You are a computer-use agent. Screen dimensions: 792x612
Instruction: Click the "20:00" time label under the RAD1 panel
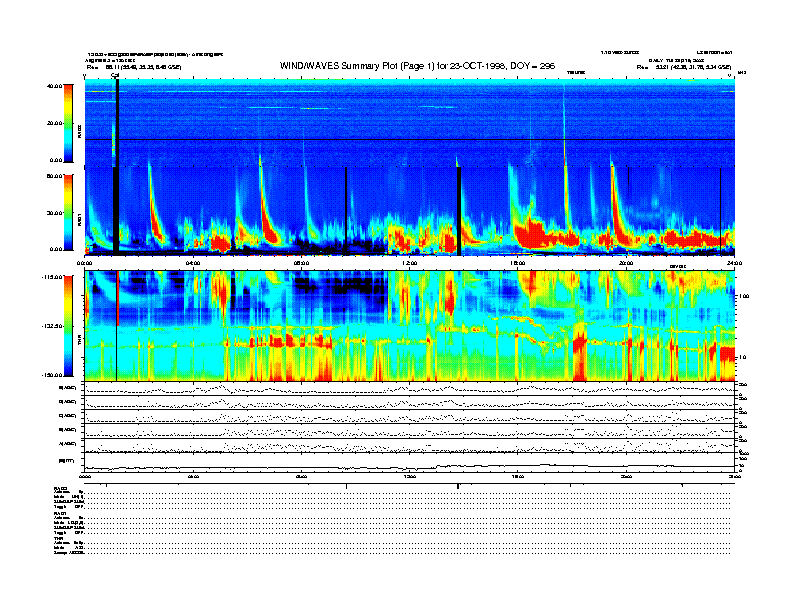[x=626, y=263]
